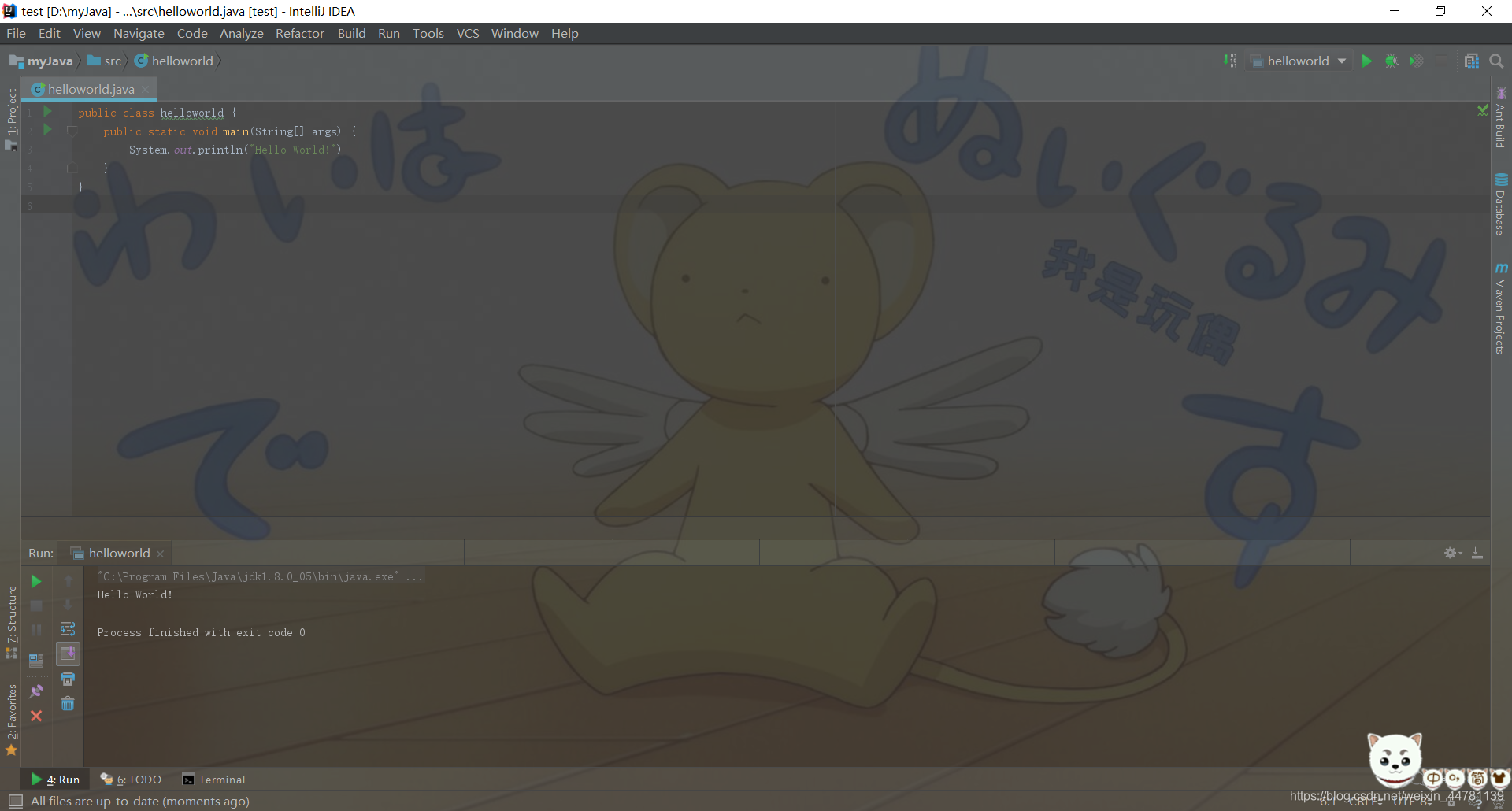
Task: Click line number 3 in the editor gutter
Action: coord(30,150)
